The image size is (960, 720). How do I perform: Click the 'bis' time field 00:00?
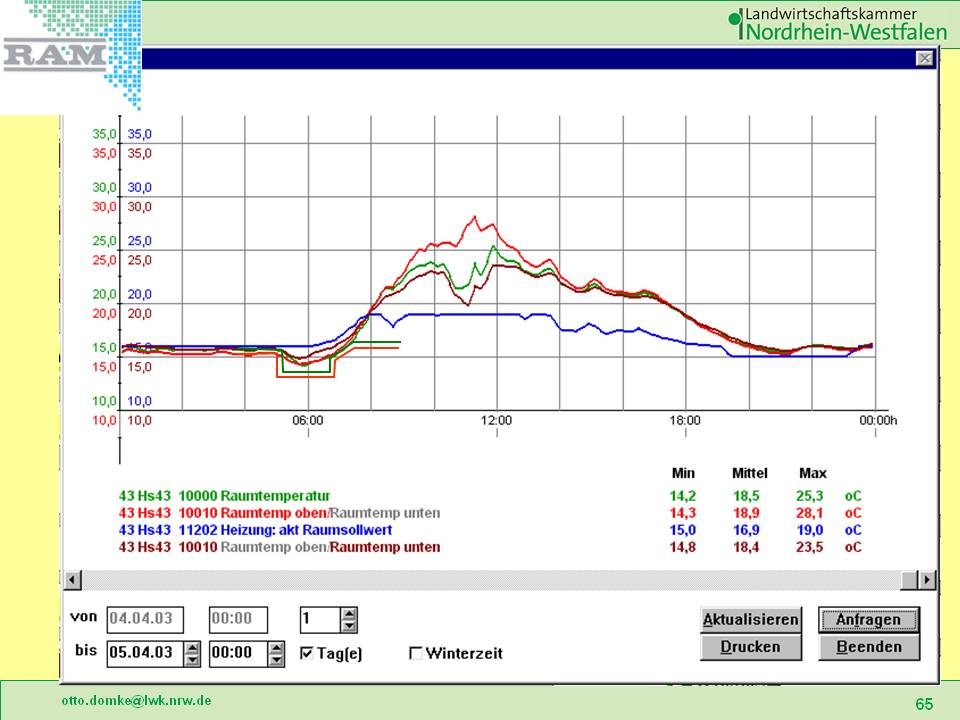pos(238,654)
